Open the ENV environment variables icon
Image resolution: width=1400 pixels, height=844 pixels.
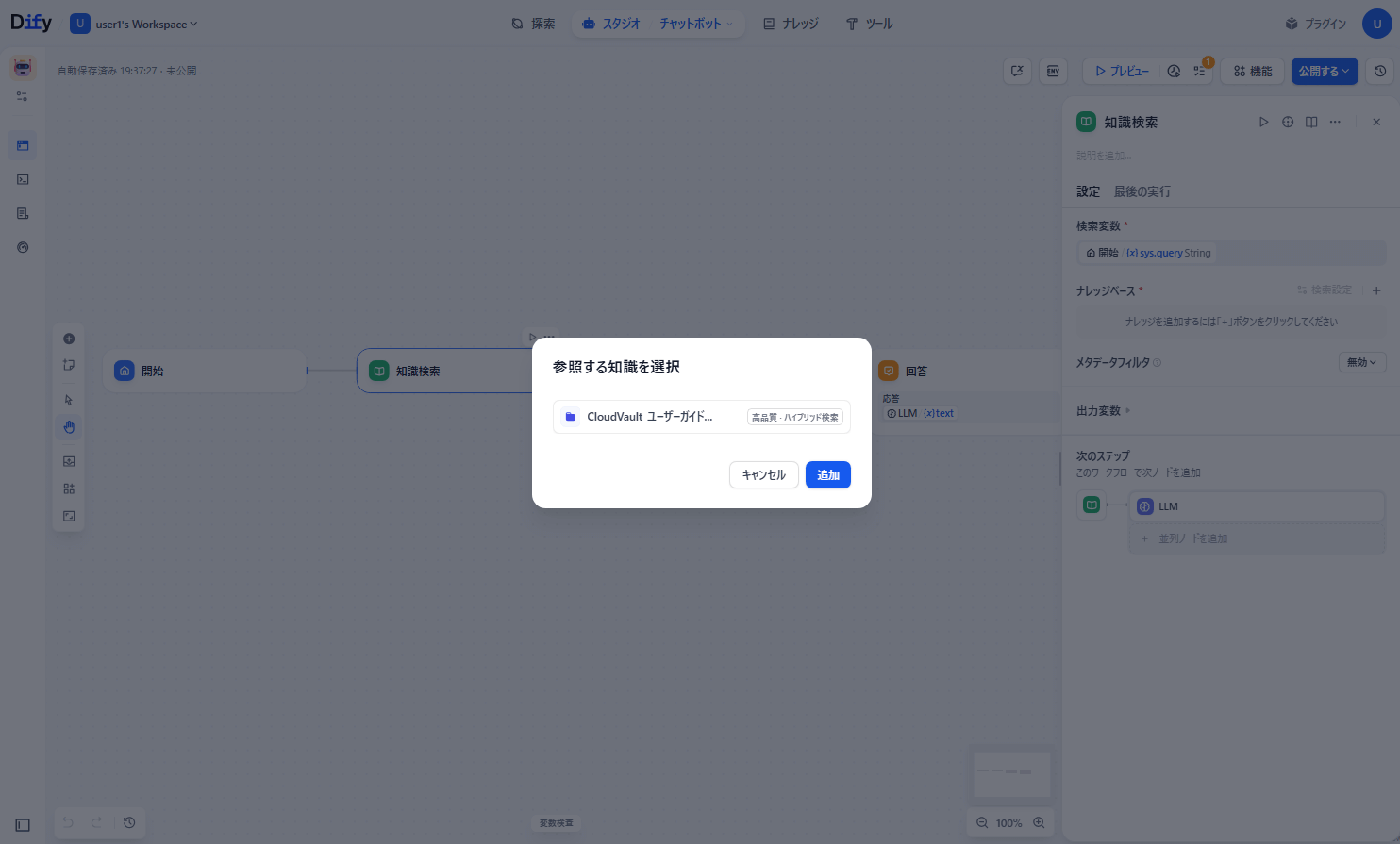click(1053, 72)
